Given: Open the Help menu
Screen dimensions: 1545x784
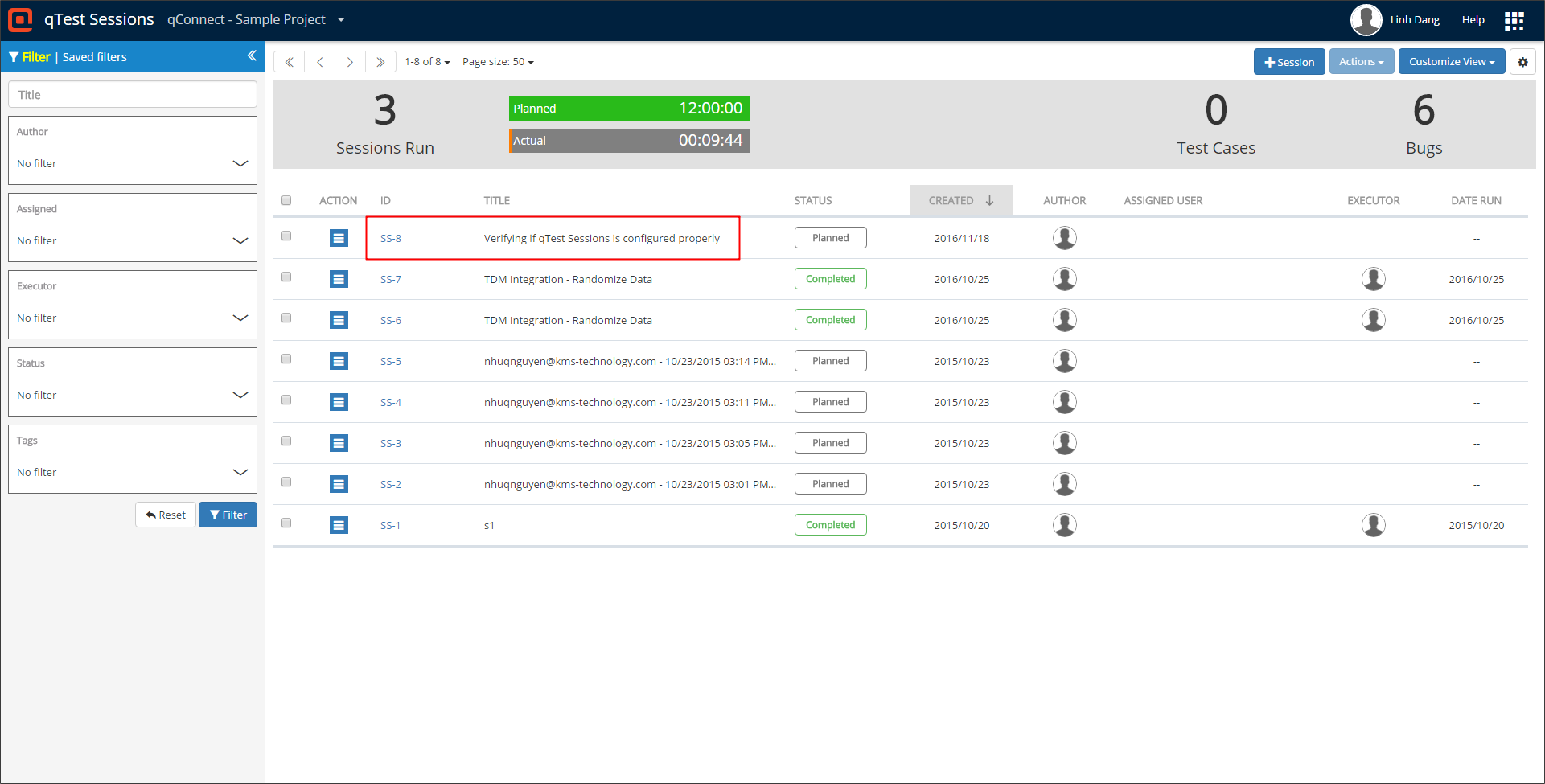Looking at the screenshot, I should point(1473,20).
